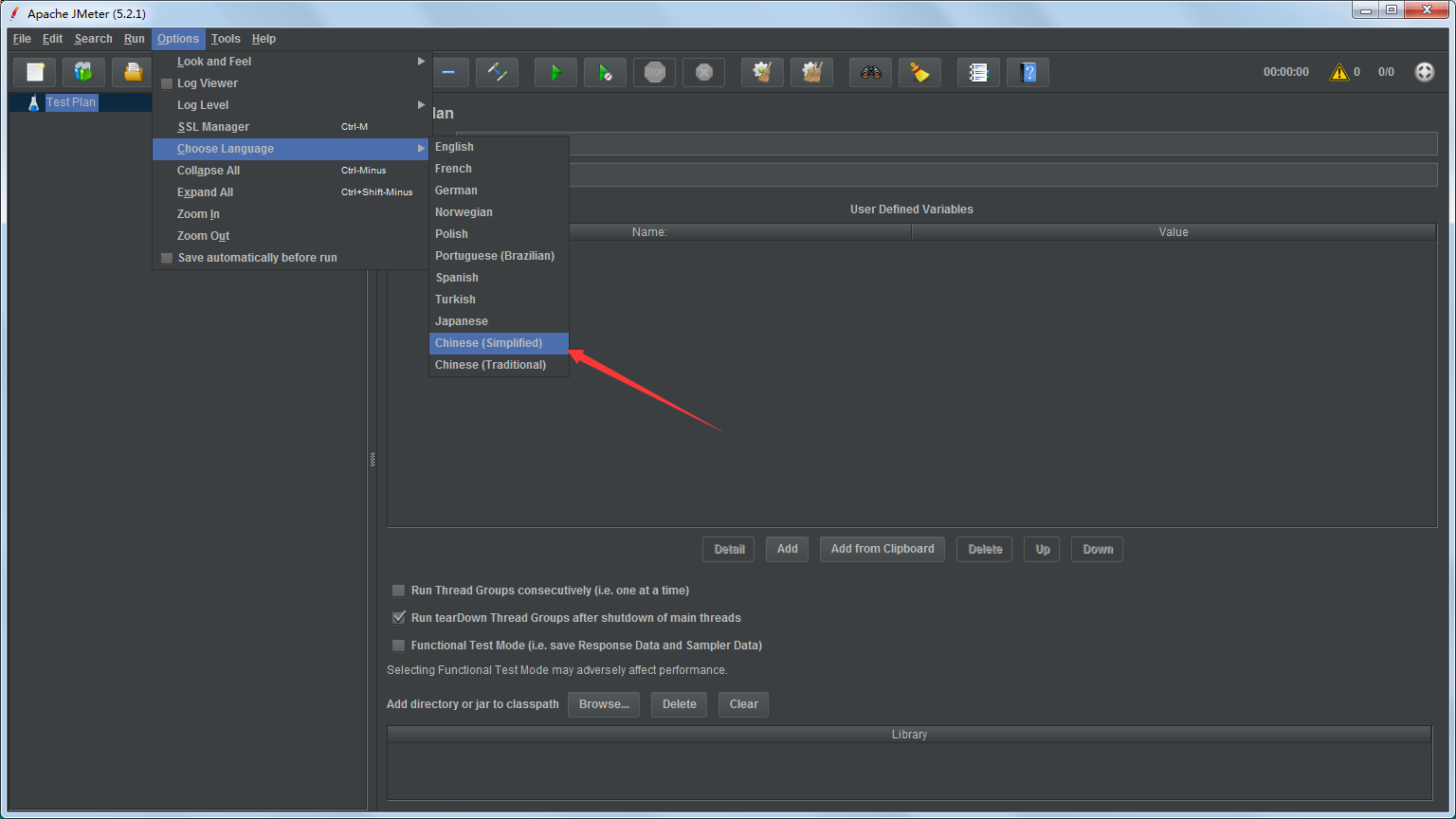The height and width of the screenshot is (819, 1456).
Task: Select Chinese (Simplified) language
Action: pos(499,343)
